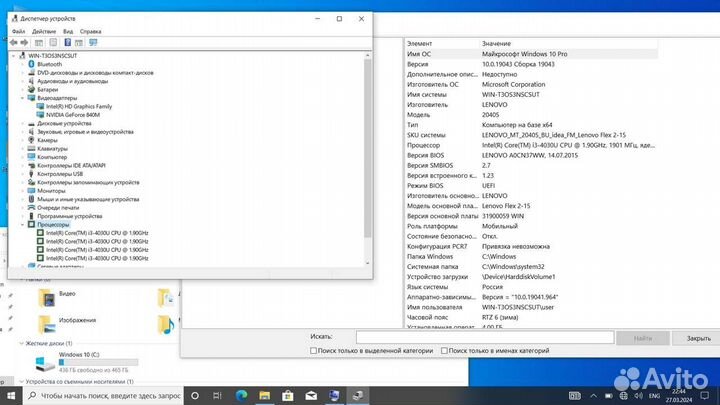Select 'Мыши и иные указывающие устройства' row
This screenshot has height=405, width=720.
tap(88, 199)
